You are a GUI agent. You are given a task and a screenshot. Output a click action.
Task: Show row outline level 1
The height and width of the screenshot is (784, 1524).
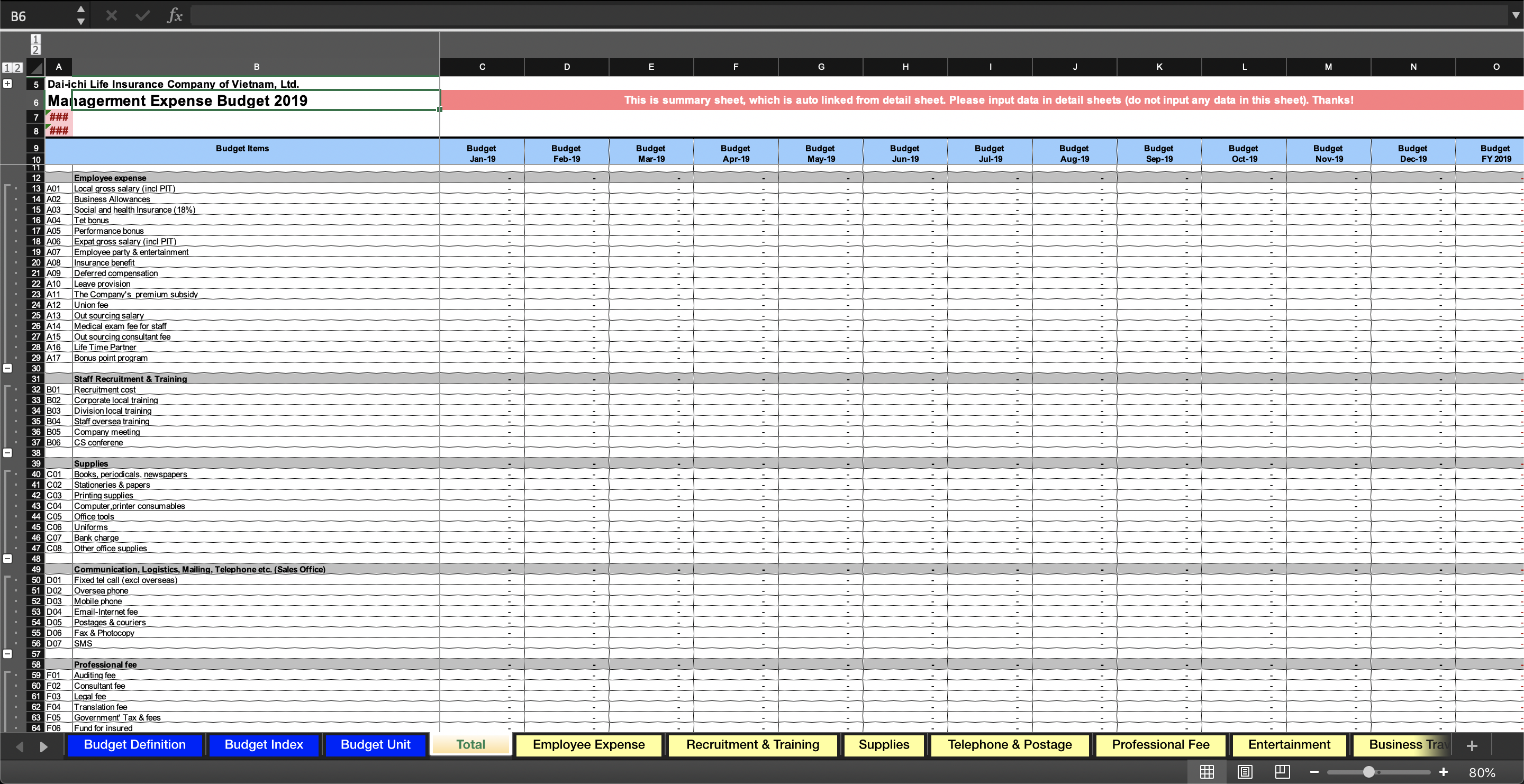(7, 67)
